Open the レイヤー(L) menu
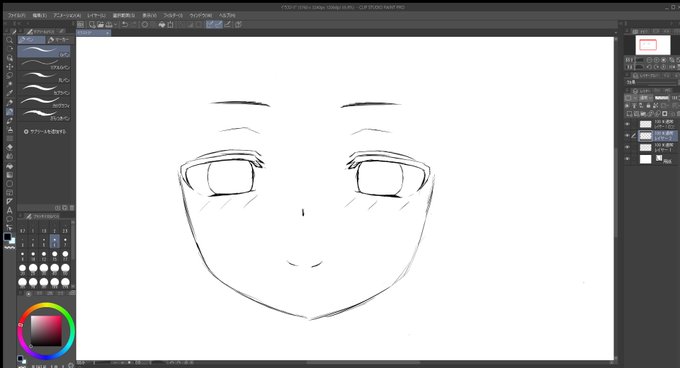Image resolution: width=680 pixels, height=368 pixels. point(96,15)
